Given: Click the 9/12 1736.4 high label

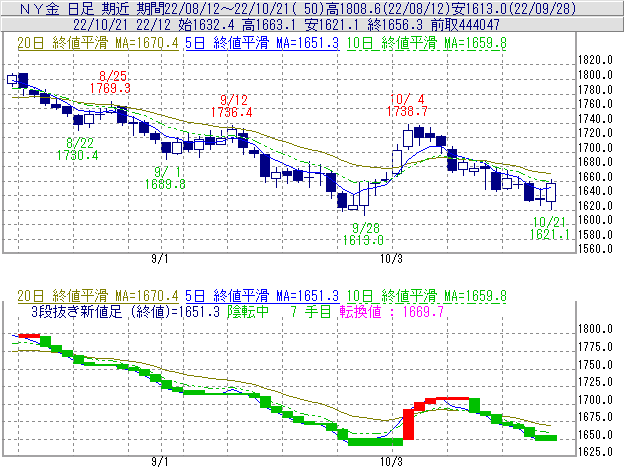Looking at the screenshot, I should tap(232, 106).
